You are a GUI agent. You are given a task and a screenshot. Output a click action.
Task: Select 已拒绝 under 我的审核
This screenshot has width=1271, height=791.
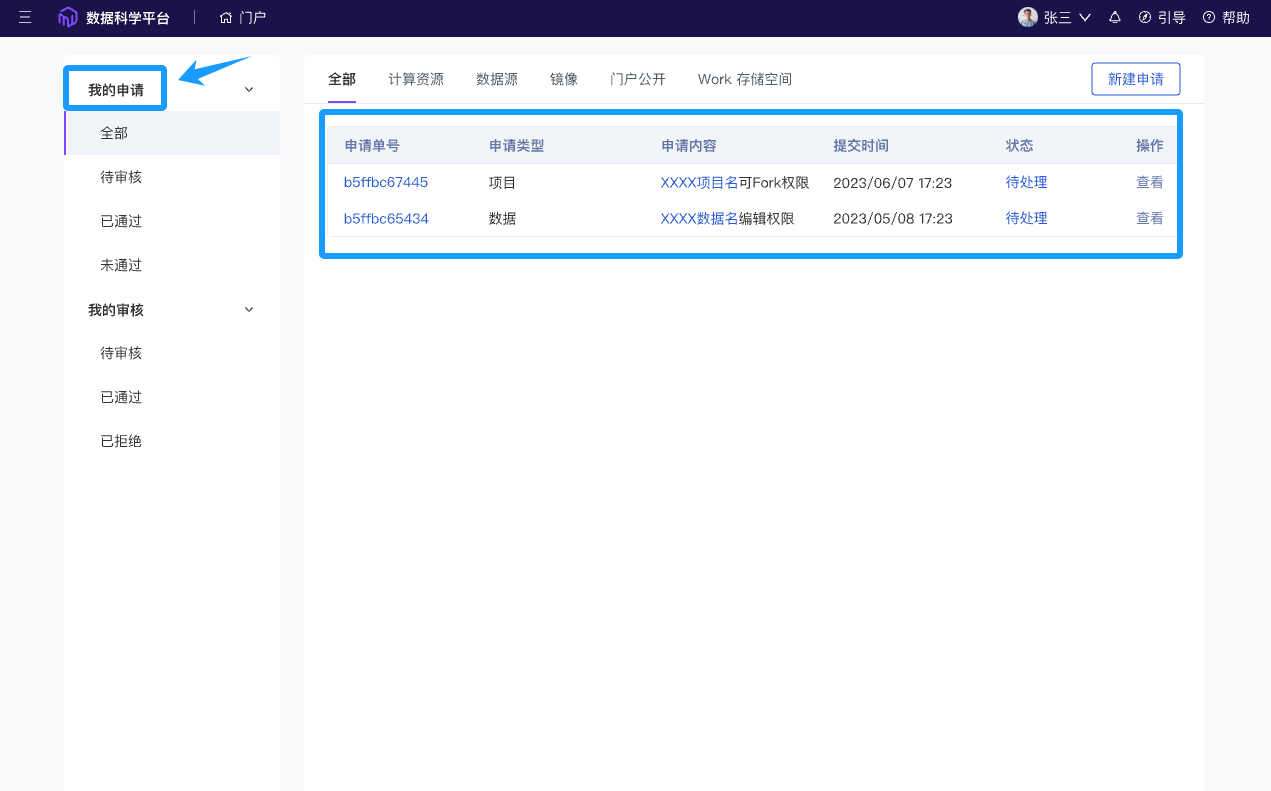click(x=121, y=441)
